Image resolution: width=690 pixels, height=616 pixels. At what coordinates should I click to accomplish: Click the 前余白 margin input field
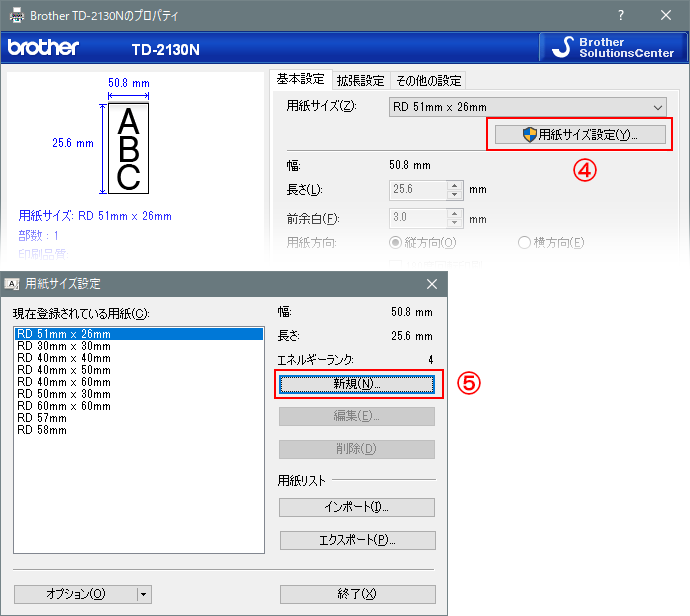click(418, 218)
